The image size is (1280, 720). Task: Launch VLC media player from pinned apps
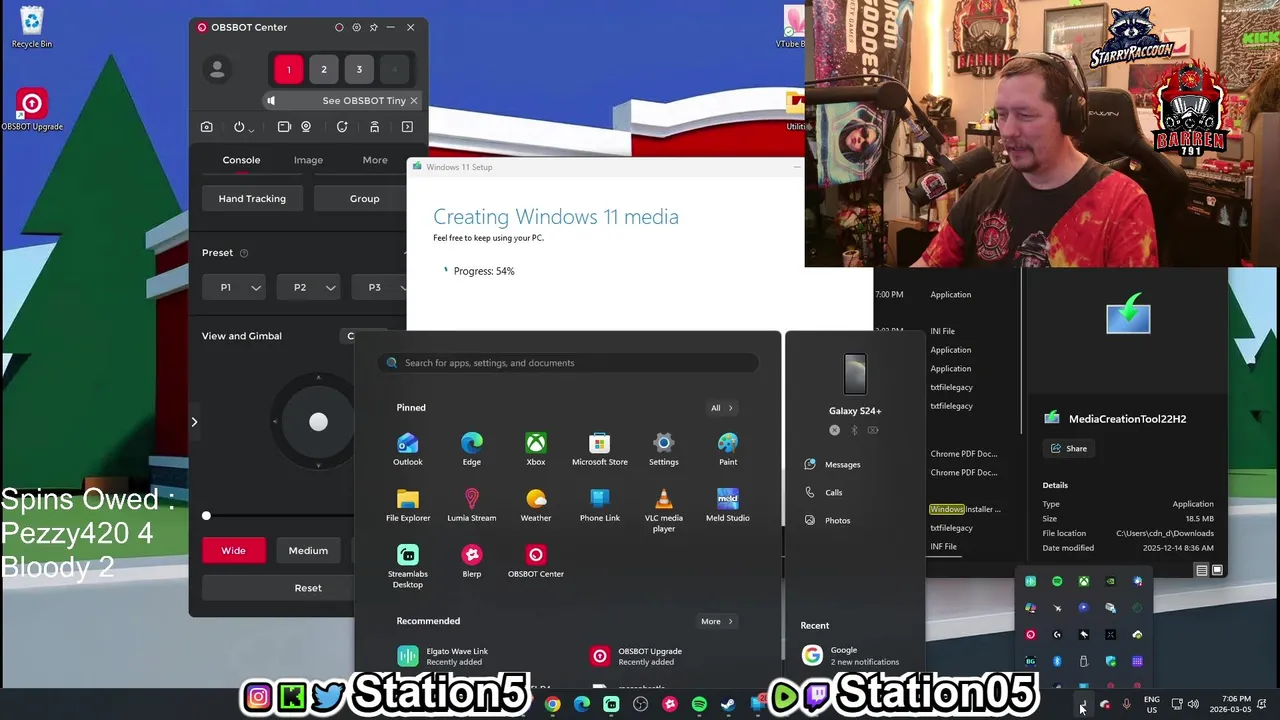[x=664, y=509]
